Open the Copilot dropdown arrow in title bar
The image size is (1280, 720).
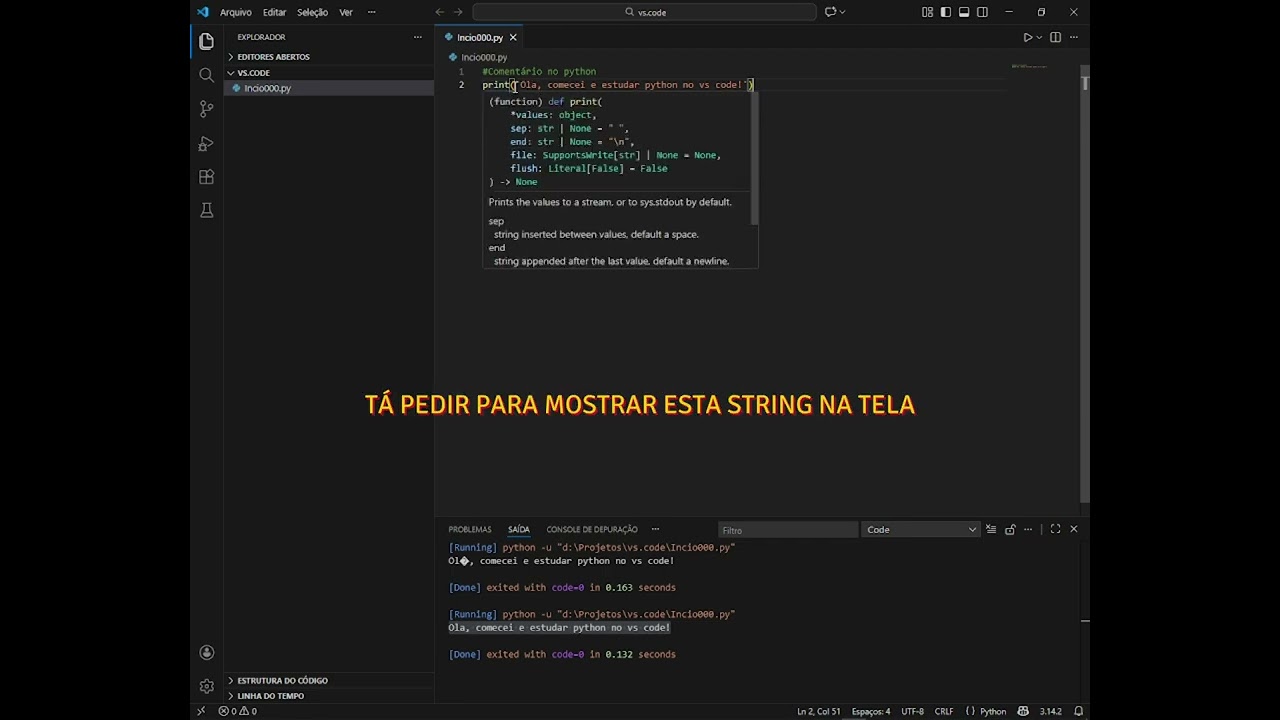click(842, 12)
